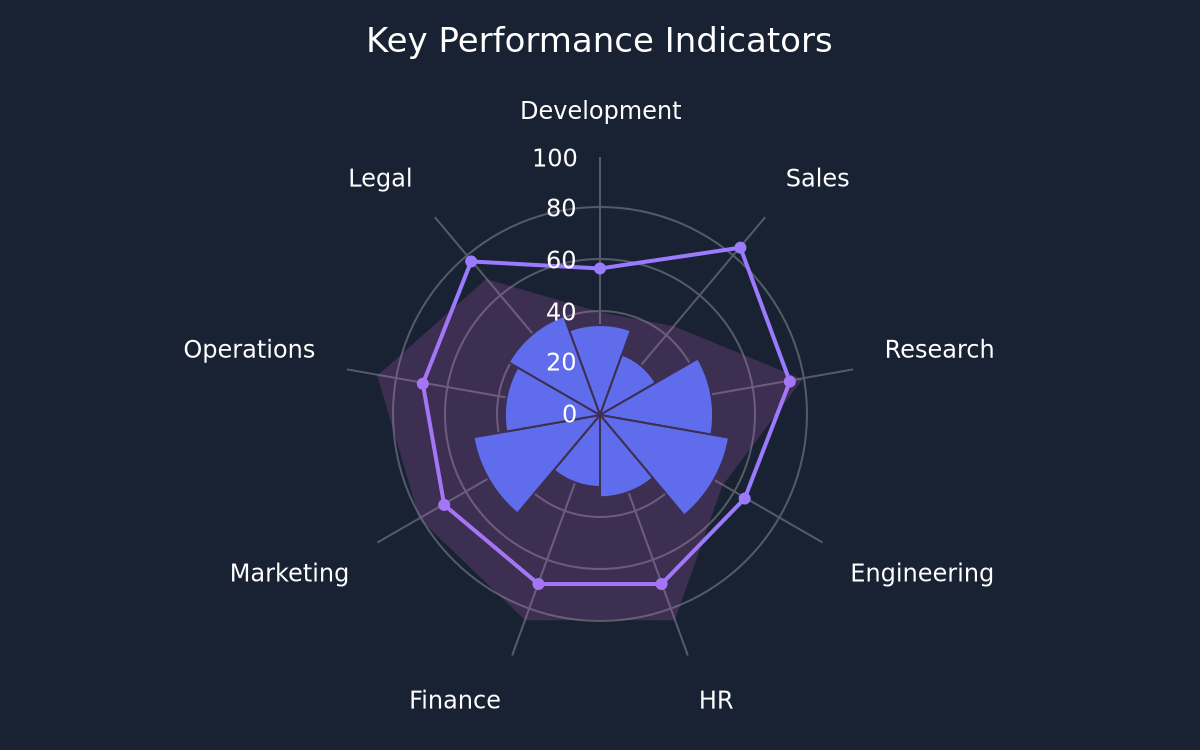Click the Research data point marker

point(790,381)
